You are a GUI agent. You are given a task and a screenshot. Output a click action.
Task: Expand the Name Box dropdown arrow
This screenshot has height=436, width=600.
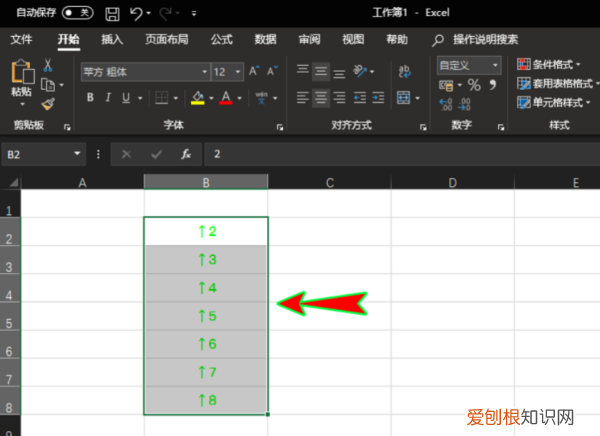tap(77, 154)
